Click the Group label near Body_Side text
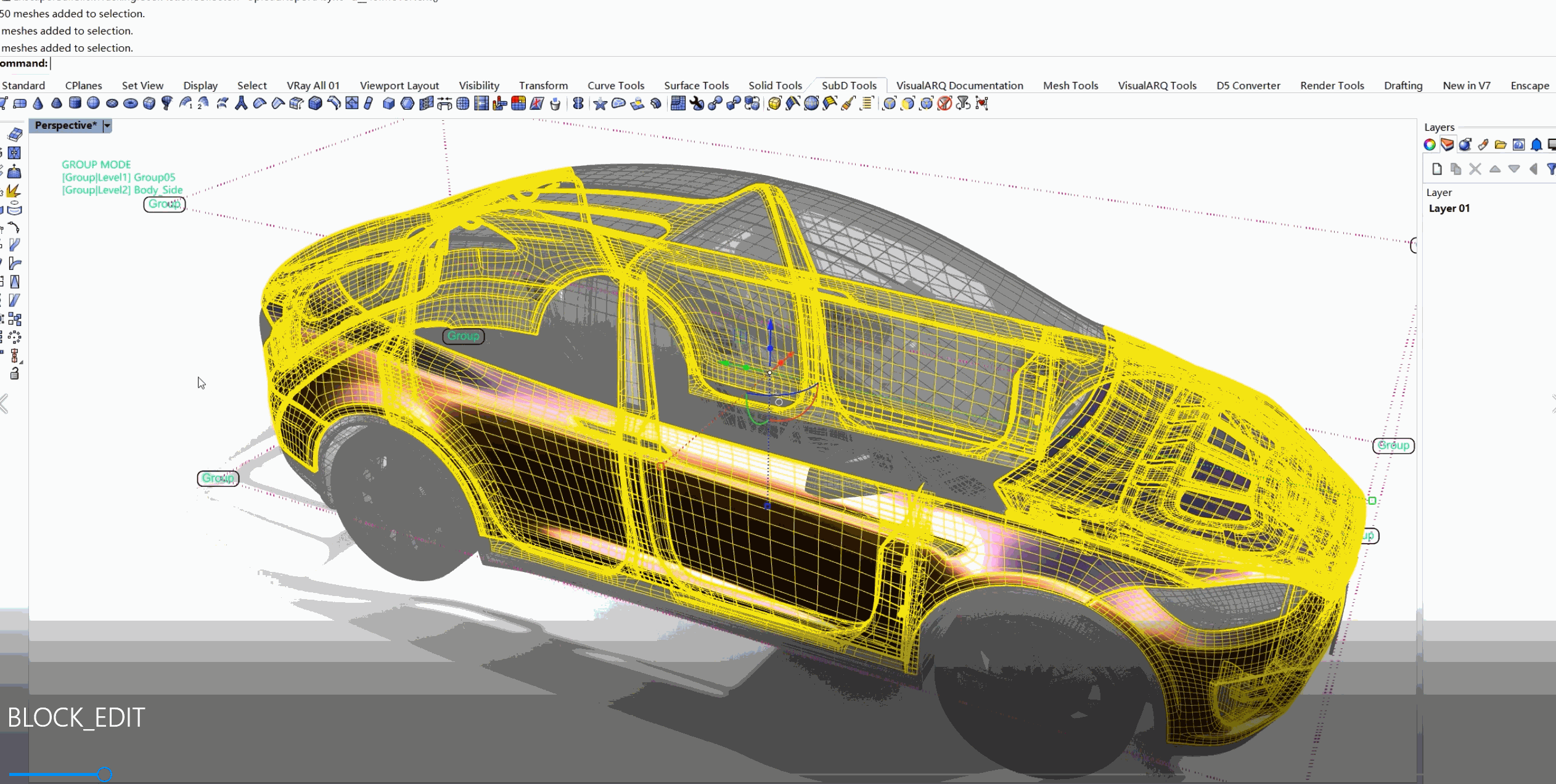The width and height of the screenshot is (1556, 784). point(164,204)
